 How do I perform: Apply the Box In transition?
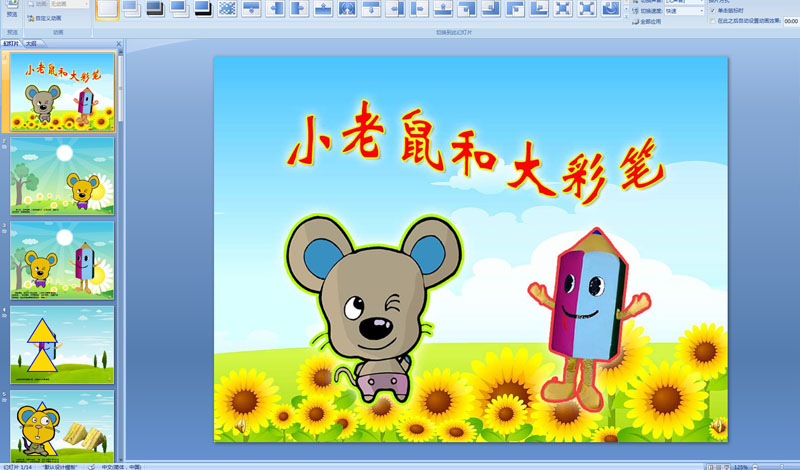pyautogui.click(x=563, y=8)
